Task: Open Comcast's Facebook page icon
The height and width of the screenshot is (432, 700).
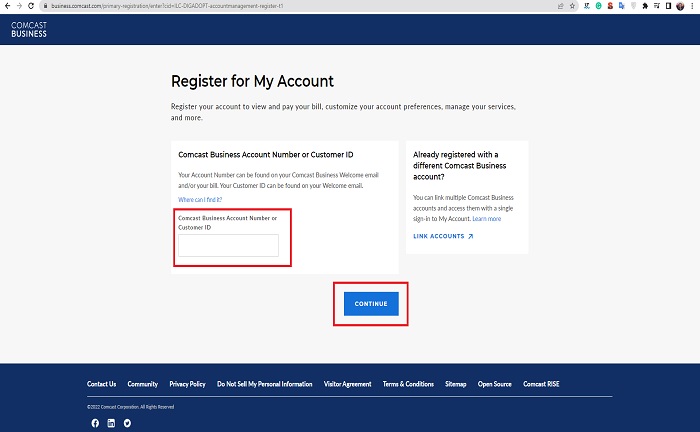Action: (x=95, y=423)
